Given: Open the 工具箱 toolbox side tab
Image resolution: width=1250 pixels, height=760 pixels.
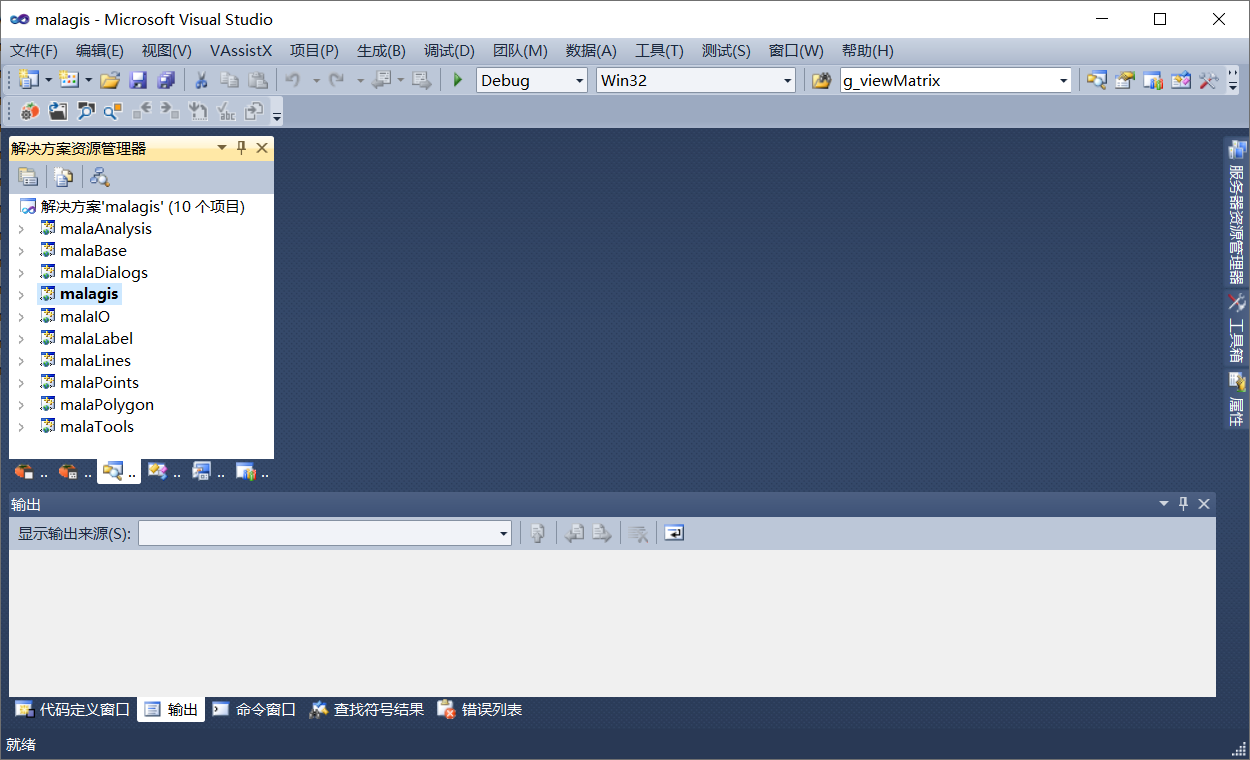Looking at the screenshot, I should pos(1237,328).
